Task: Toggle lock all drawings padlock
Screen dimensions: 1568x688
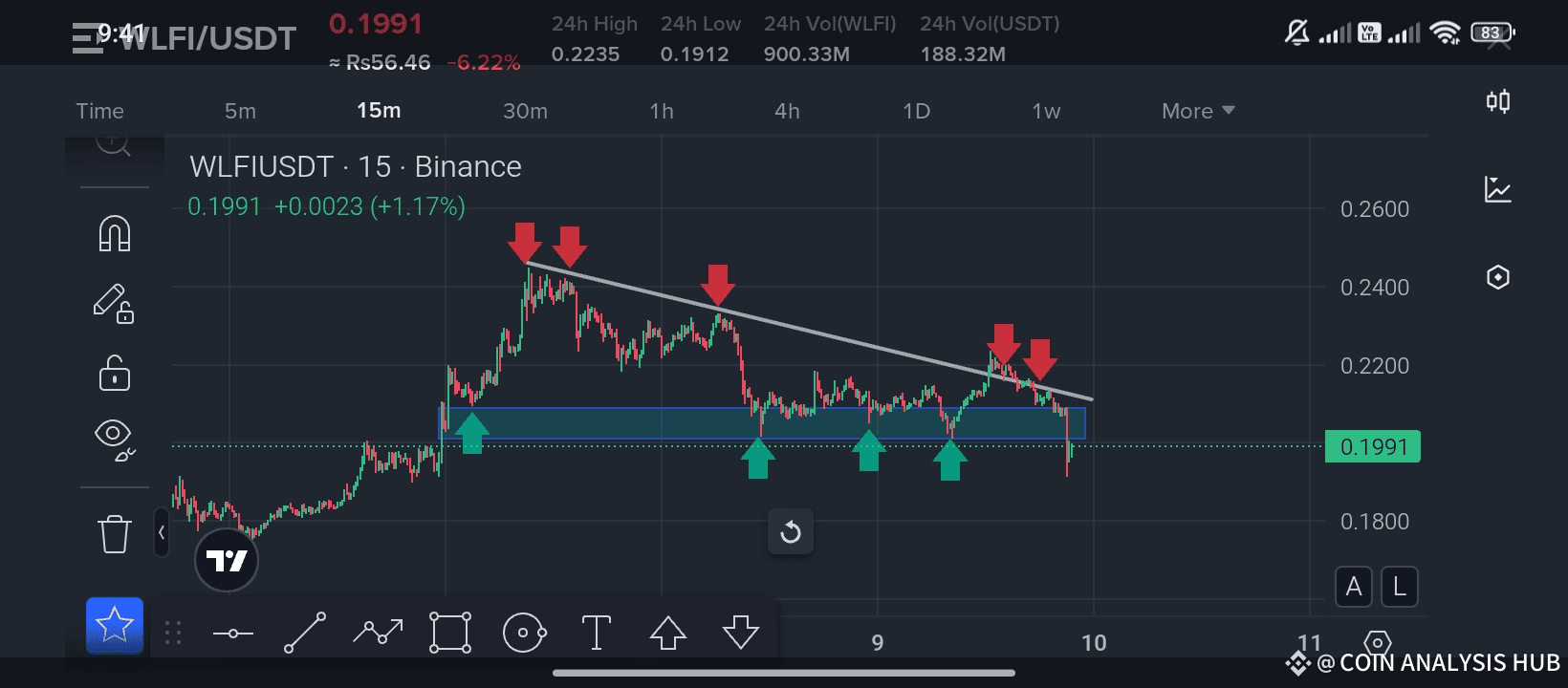Action: point(115,373)
